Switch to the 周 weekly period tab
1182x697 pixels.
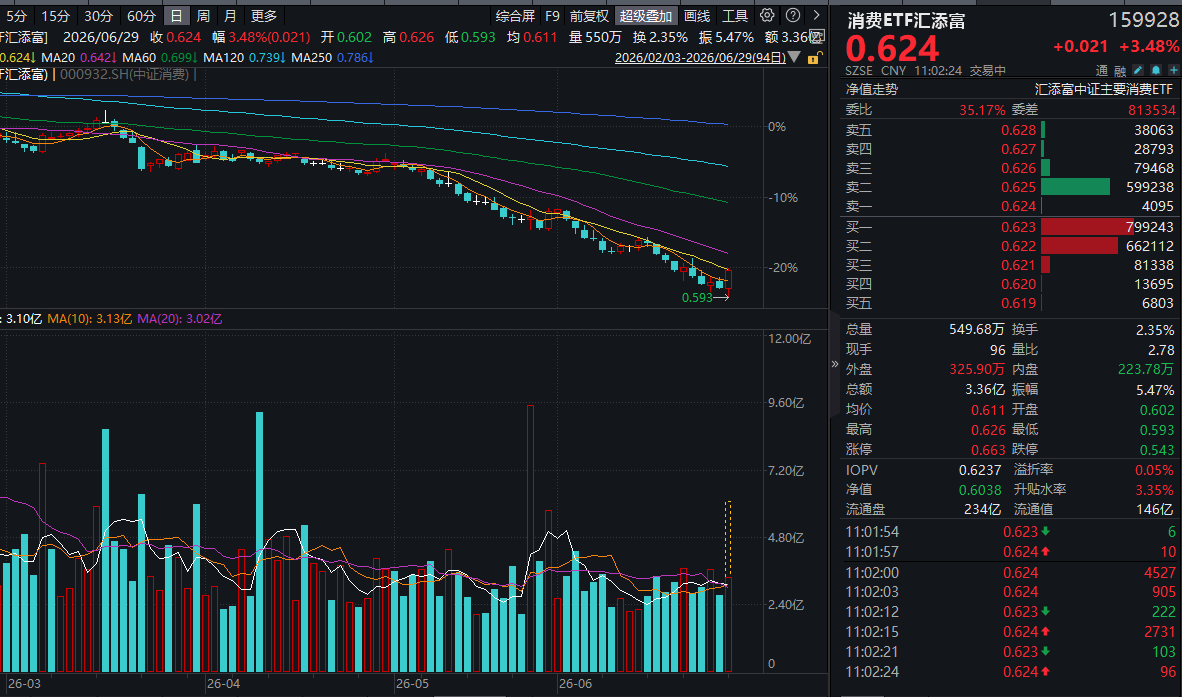click(x=204, y=16)
